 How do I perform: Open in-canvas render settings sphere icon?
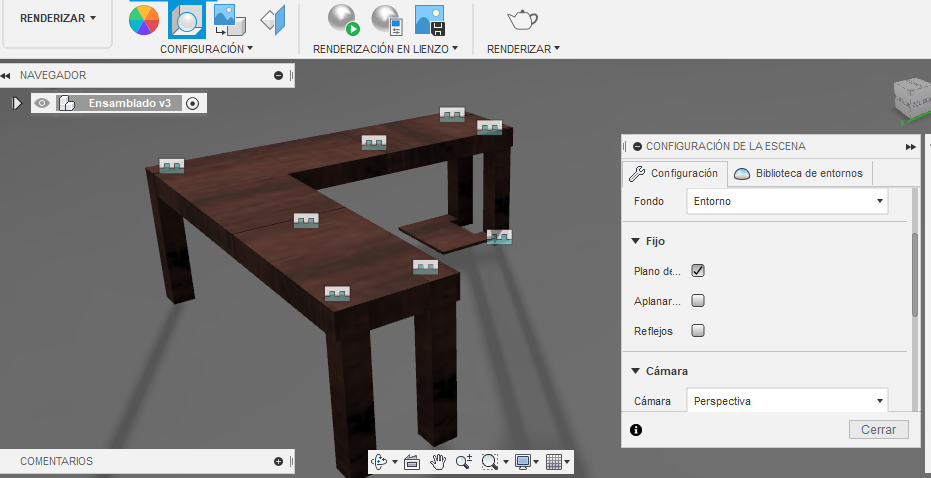pos(387,20)
